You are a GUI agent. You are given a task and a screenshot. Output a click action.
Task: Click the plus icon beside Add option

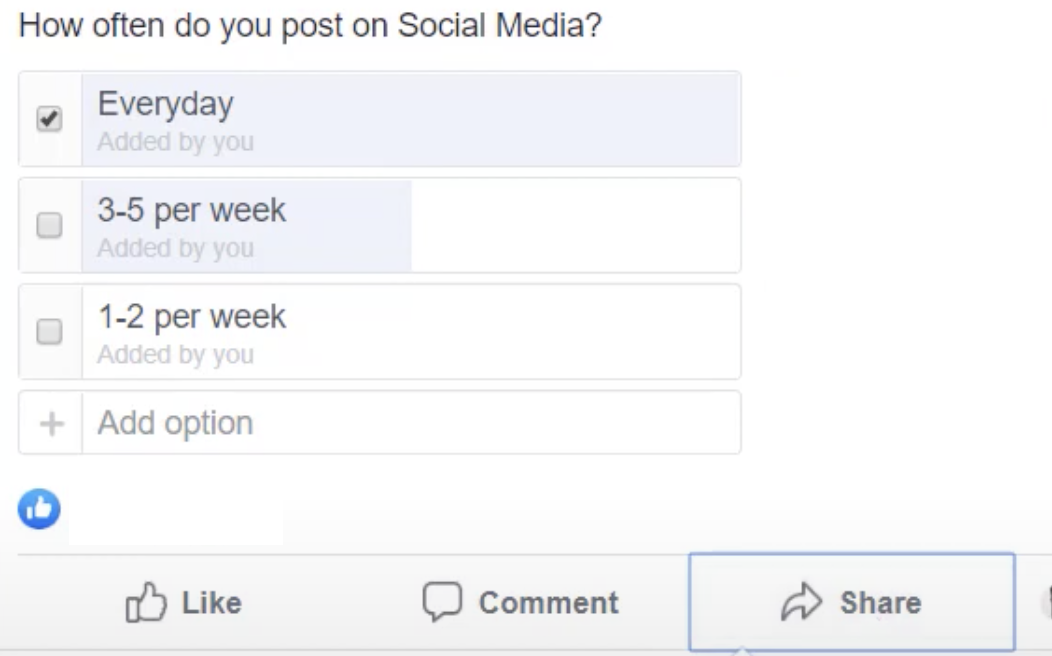pos(50,423)
